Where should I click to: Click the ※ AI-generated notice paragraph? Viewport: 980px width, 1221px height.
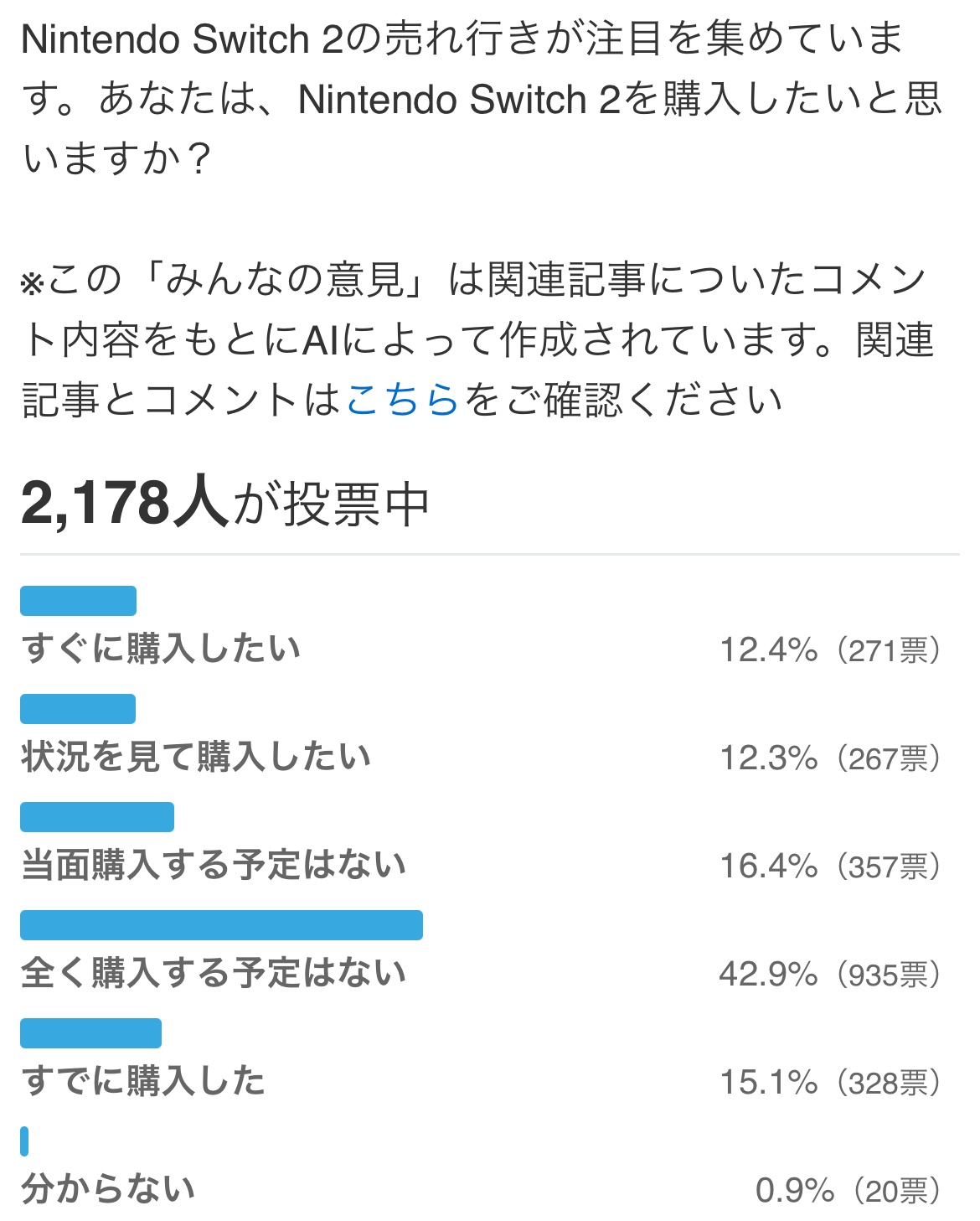477,339
